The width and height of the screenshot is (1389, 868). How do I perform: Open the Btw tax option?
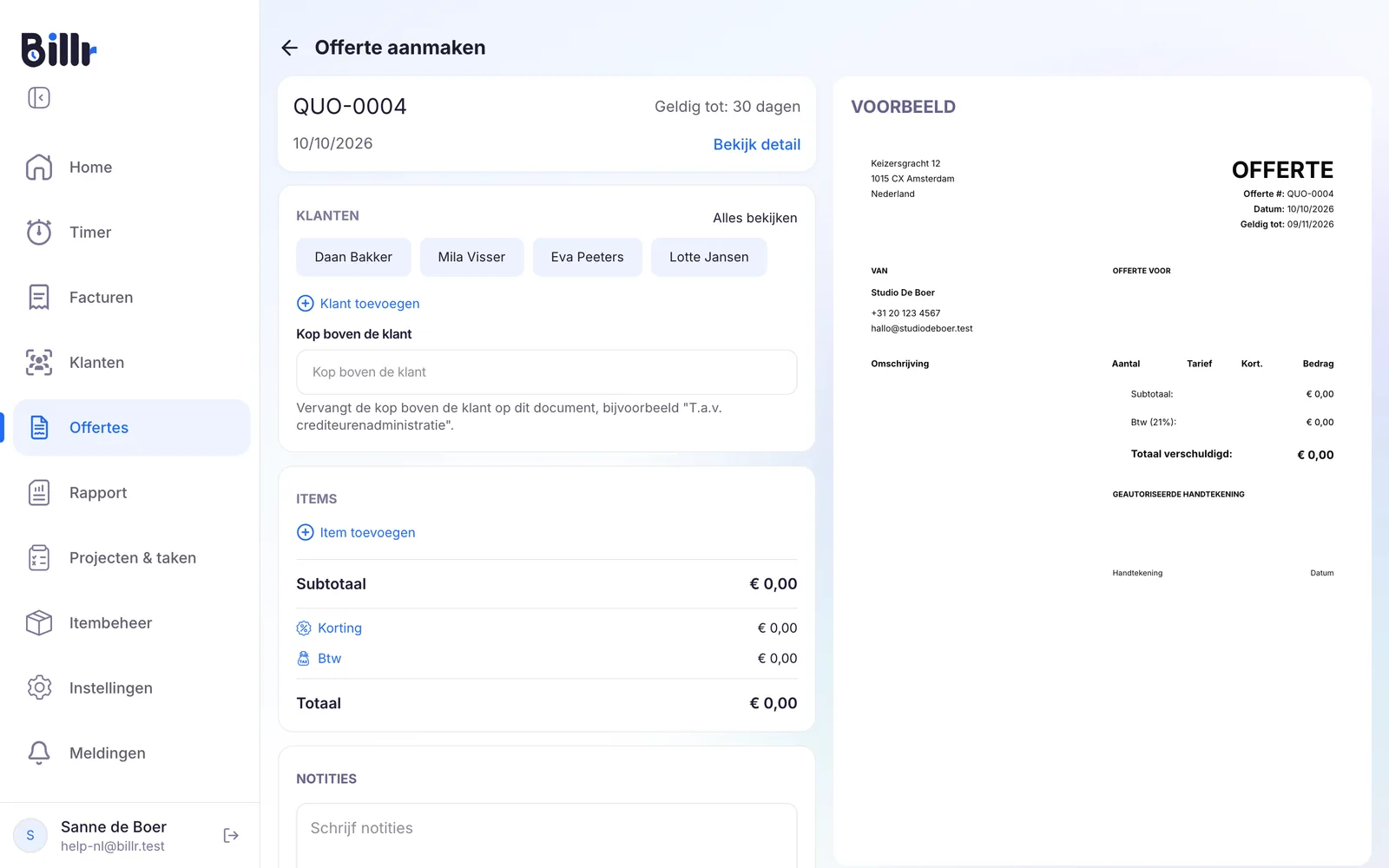coord(329,659)
